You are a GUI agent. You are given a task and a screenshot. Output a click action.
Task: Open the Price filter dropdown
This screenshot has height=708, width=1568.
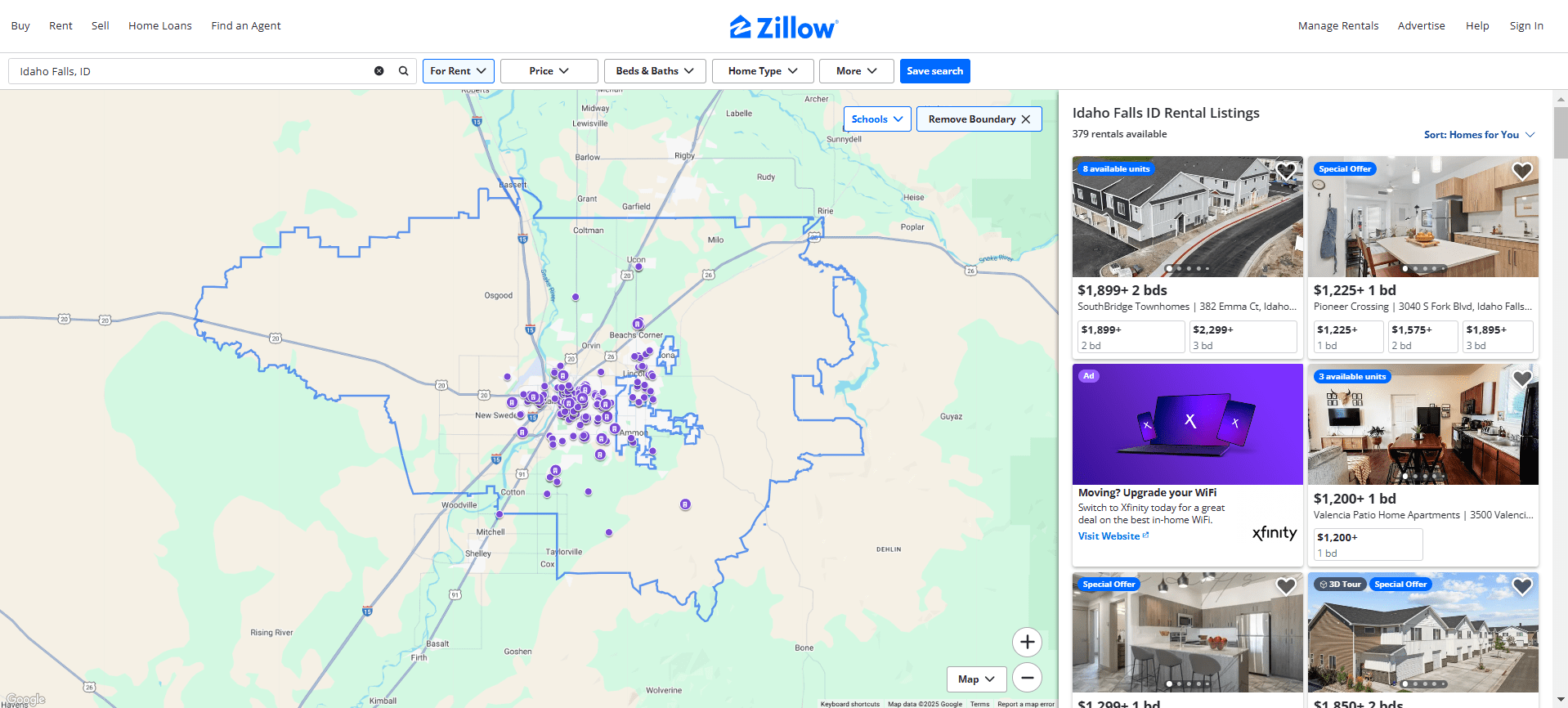pyautogui.click(x=549, y=71)
